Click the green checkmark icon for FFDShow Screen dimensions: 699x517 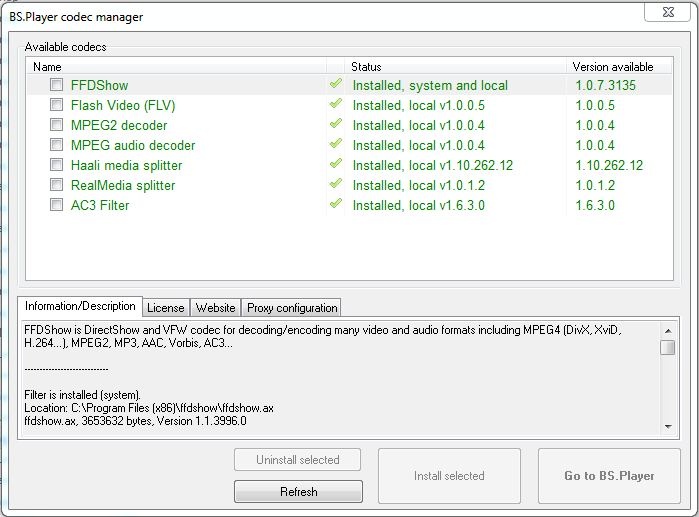336,84
